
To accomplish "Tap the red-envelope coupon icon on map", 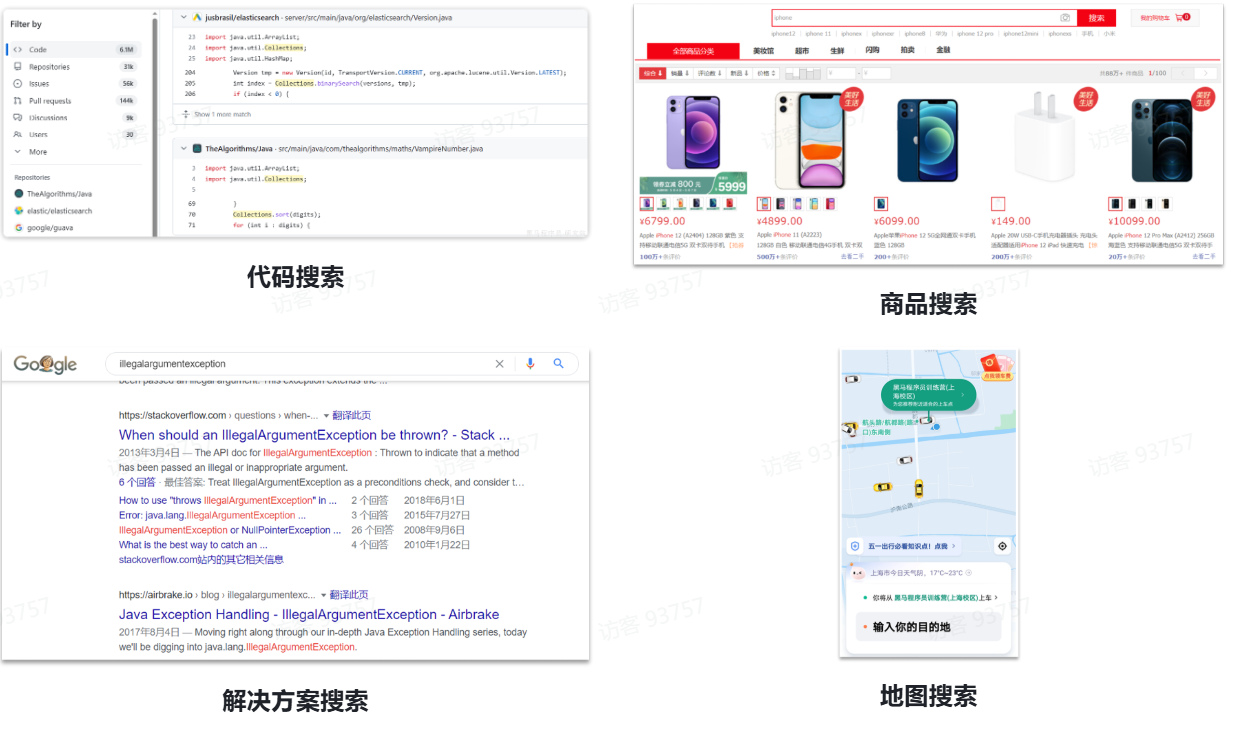I will point(996,366).
